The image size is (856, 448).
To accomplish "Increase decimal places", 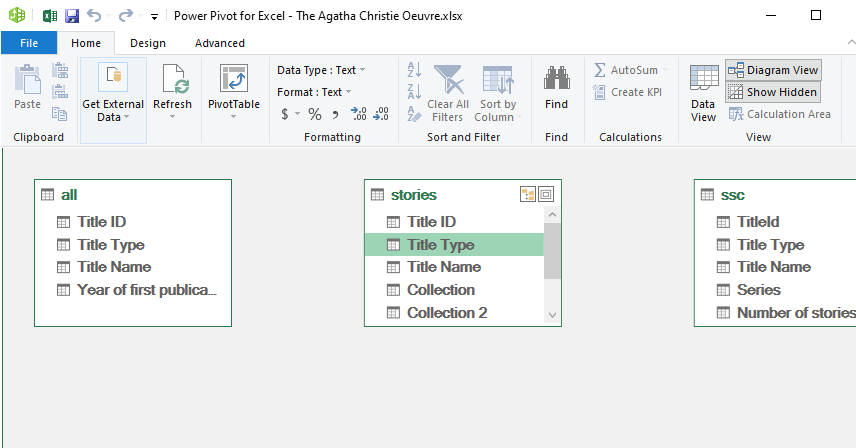I will click(x=359, y=114).
